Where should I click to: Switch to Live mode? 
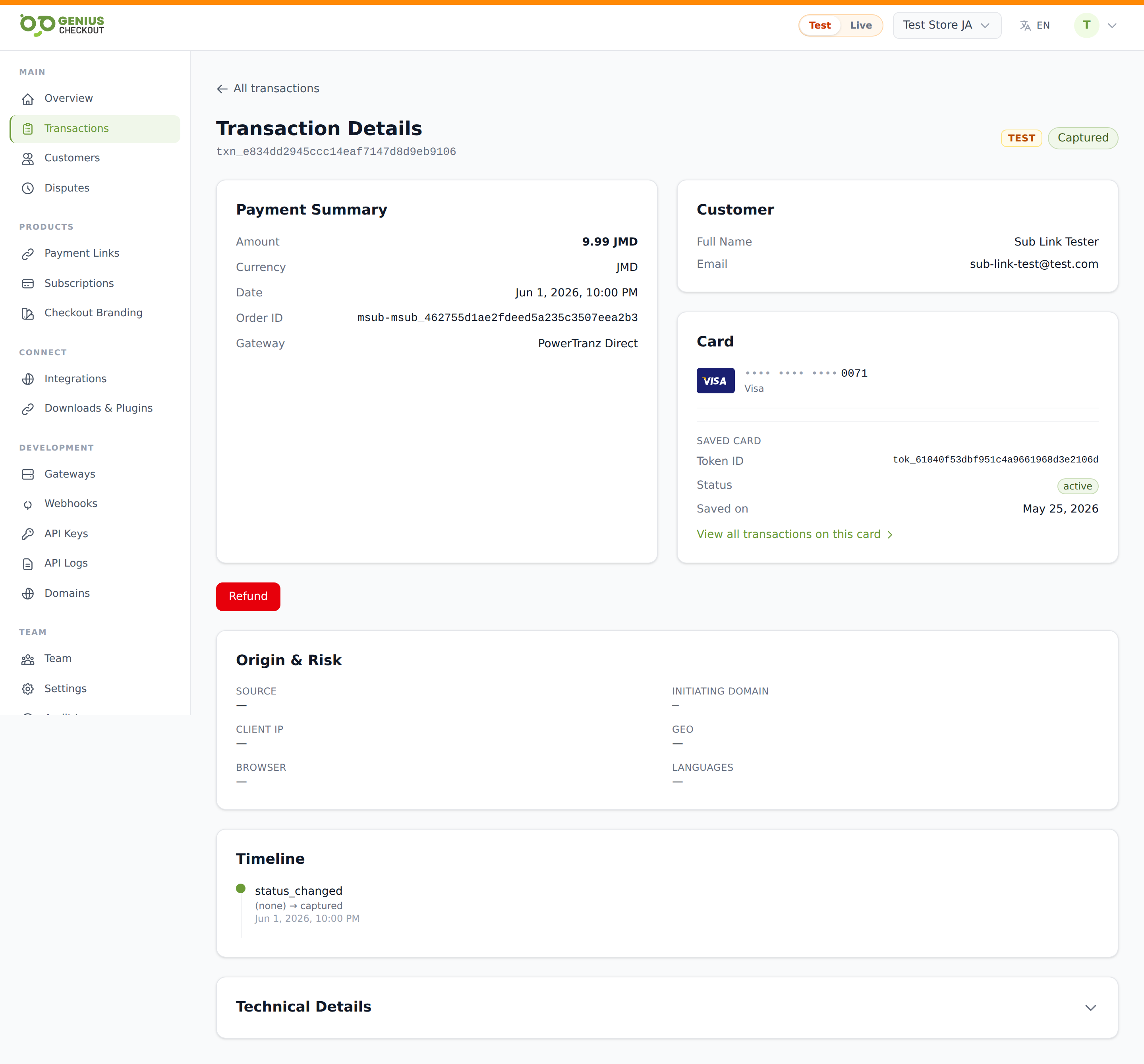pos(860,25)
